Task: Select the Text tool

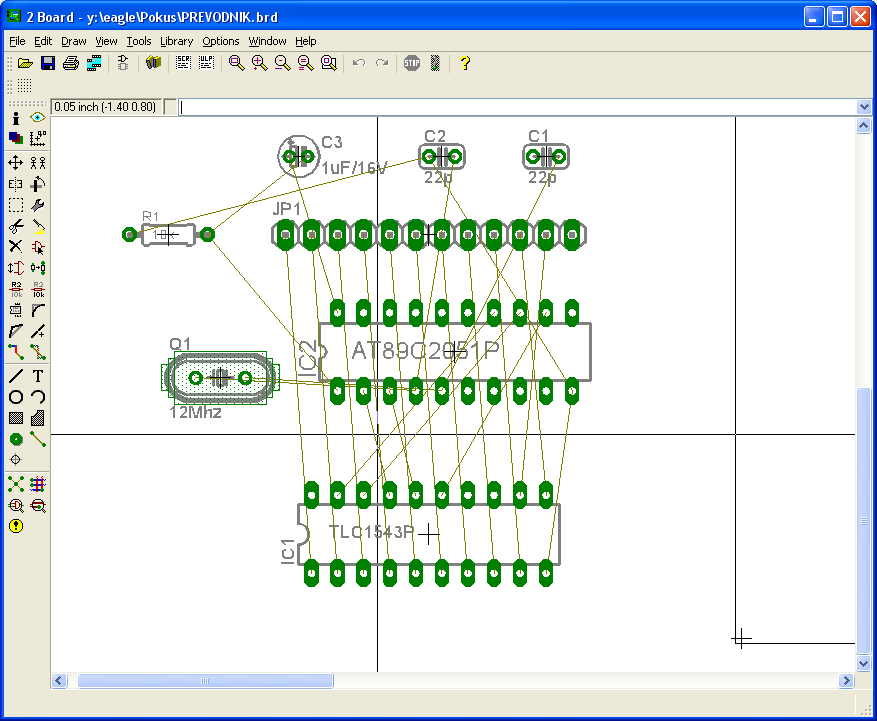Action: [37, 376]
